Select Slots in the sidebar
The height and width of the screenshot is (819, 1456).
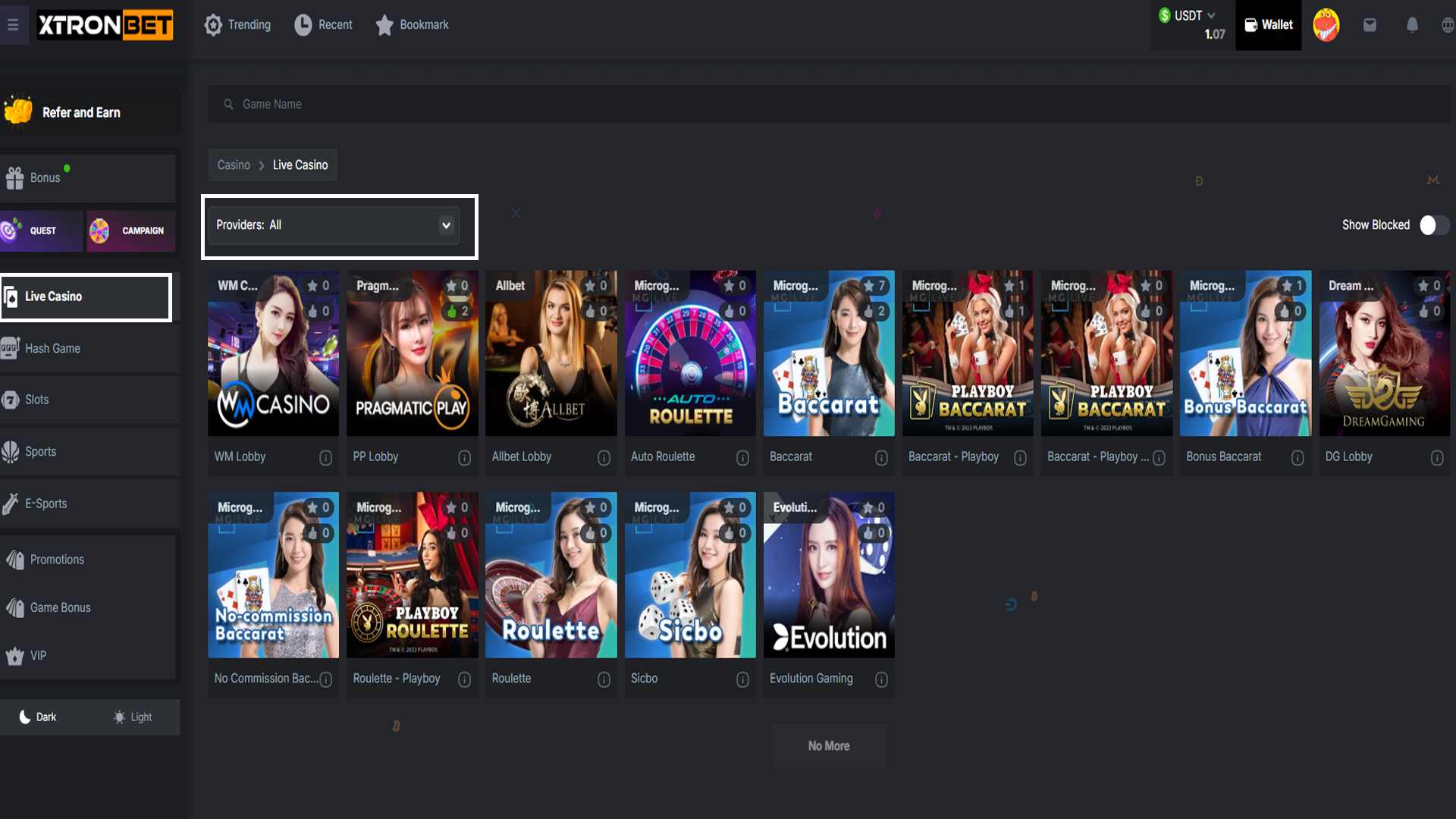tap(36, 400)
